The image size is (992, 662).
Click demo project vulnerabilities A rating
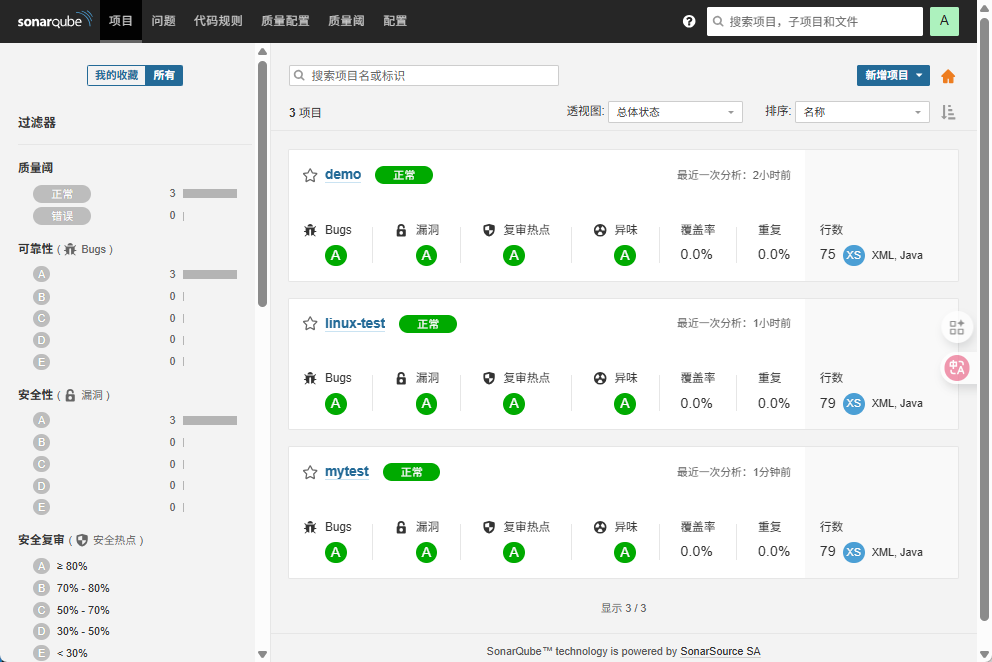click(x=426, y=256)
